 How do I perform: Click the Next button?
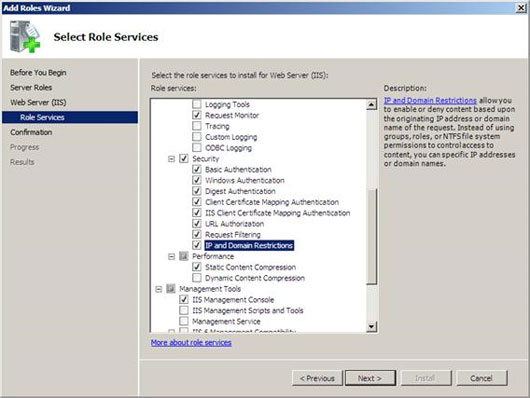tap(370, 378)
